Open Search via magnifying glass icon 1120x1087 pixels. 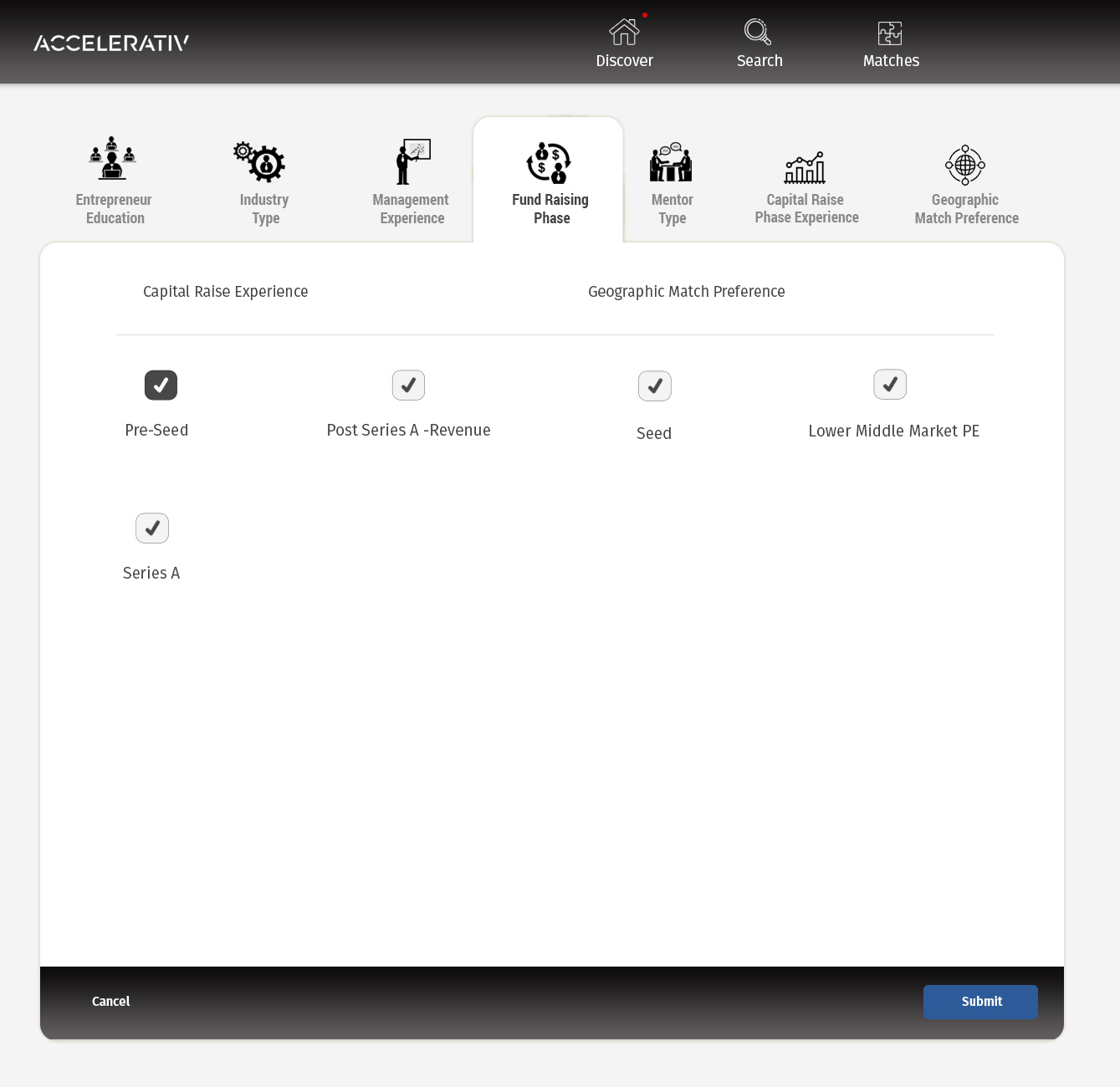coord(758,33)
